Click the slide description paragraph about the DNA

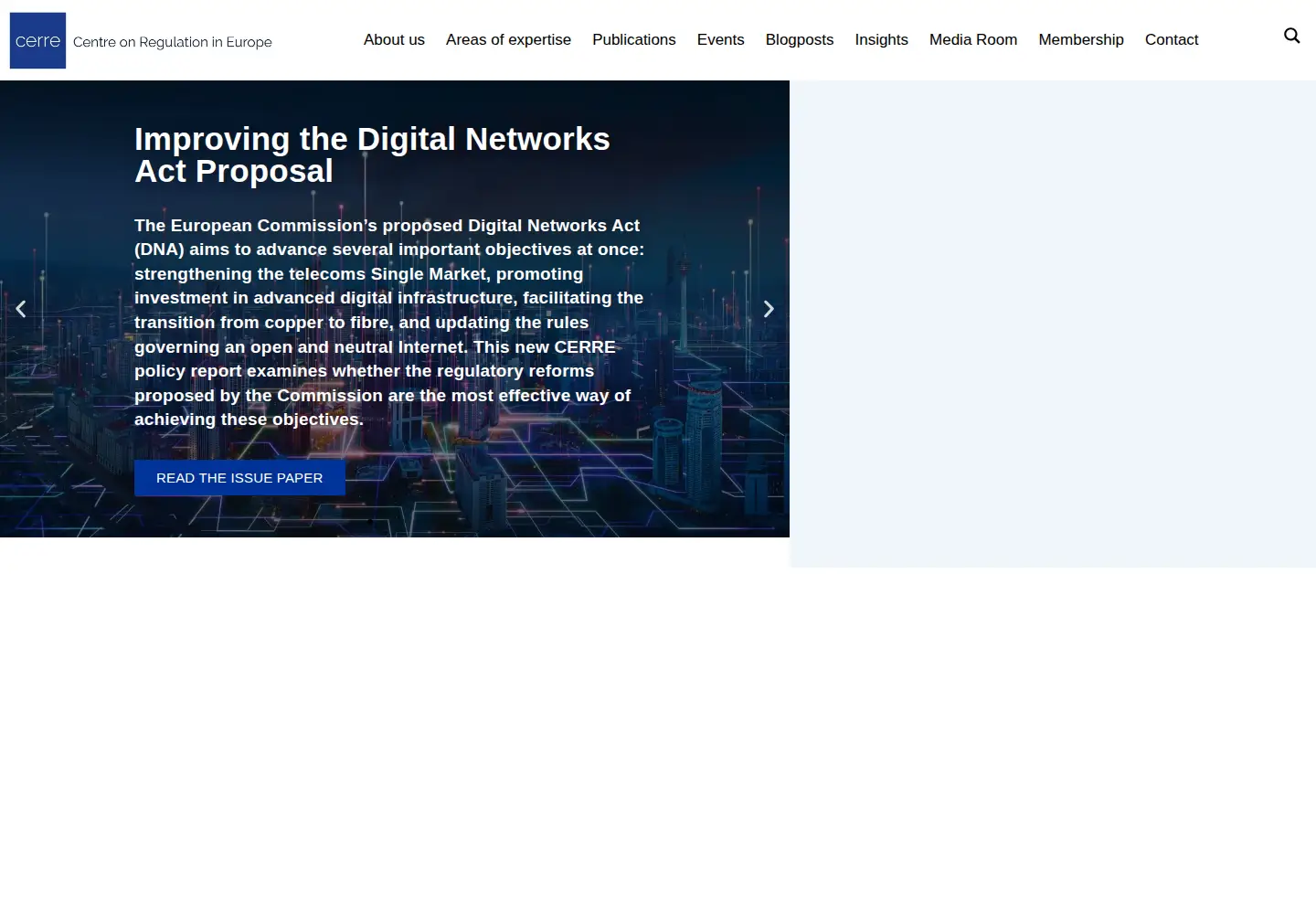click(390, 322)
